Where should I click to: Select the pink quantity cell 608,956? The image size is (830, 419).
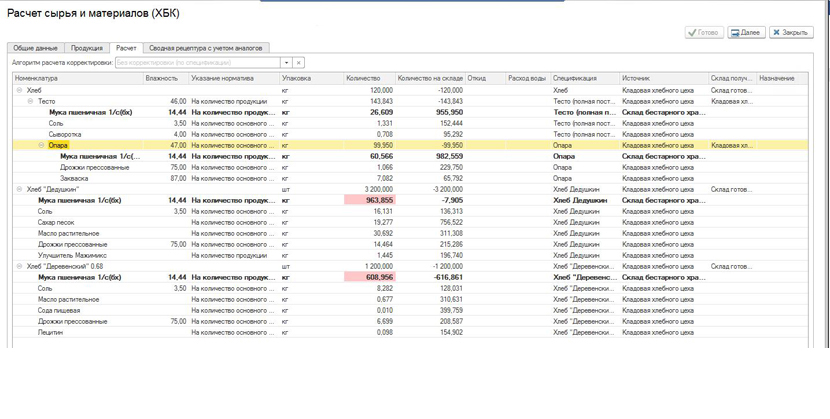[x=370, y=277]
